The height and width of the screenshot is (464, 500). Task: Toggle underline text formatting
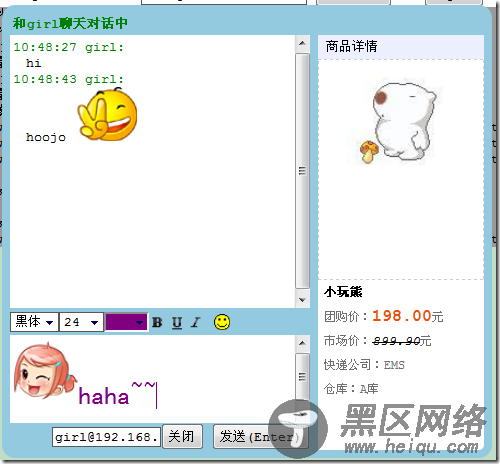point(177,323)
